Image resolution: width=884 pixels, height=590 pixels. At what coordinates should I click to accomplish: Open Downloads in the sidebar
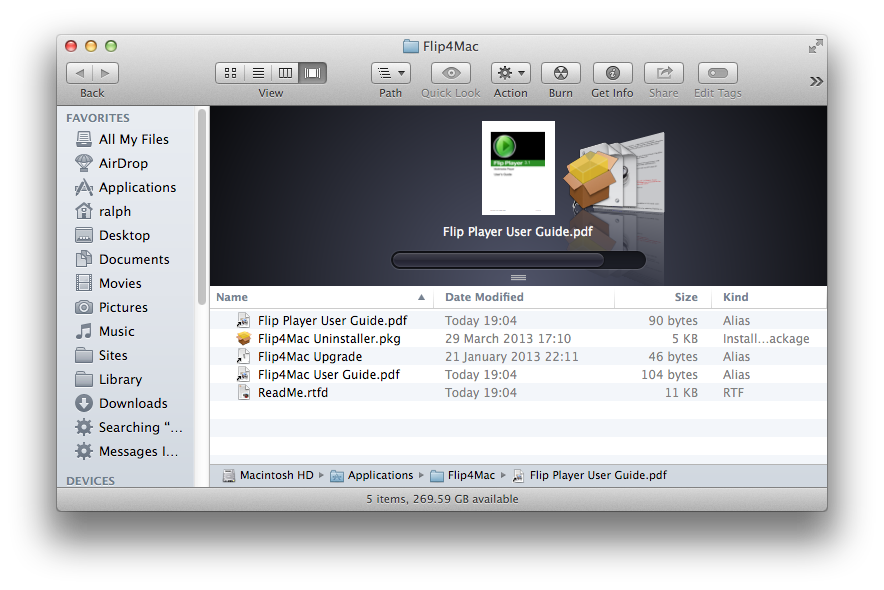121,403
